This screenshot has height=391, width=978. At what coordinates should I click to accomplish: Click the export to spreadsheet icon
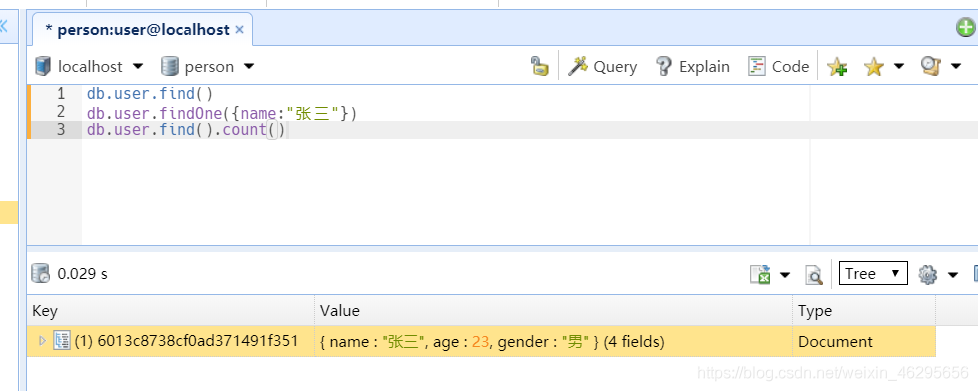(x=760, y=274)
